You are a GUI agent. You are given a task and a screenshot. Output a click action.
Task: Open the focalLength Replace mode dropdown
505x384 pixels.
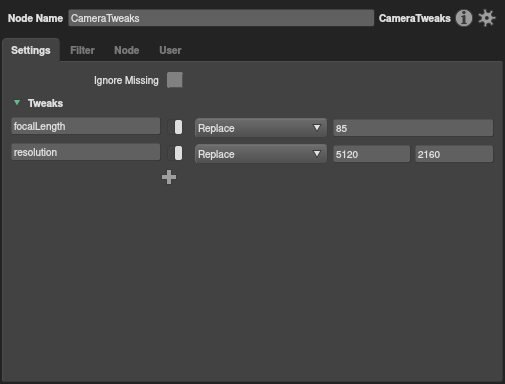[x=261, y=128]
